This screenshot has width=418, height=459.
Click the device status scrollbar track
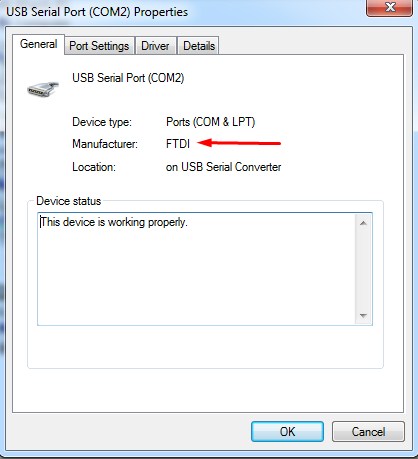[363, 269]
